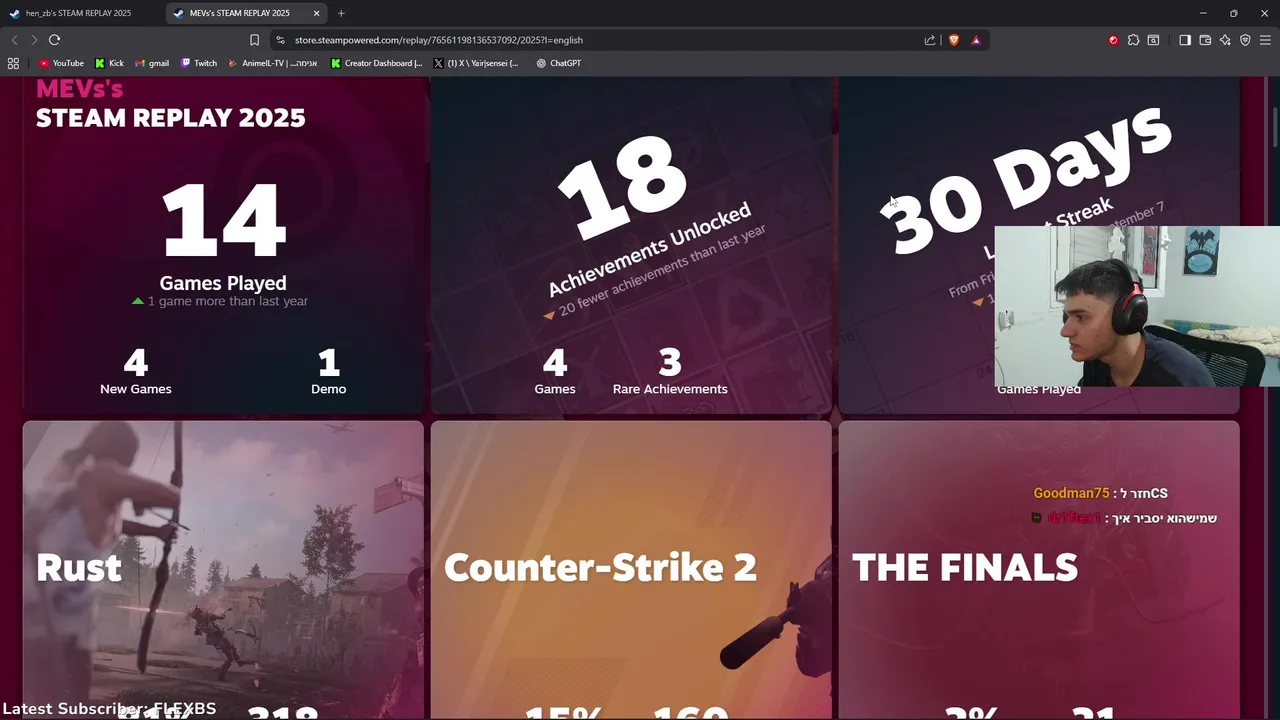Image resolution: width=1280 pixels, height=720 pixels.
Task: Toggle the browser sidebar panel icon
Action: click(x=1185, y=40)
